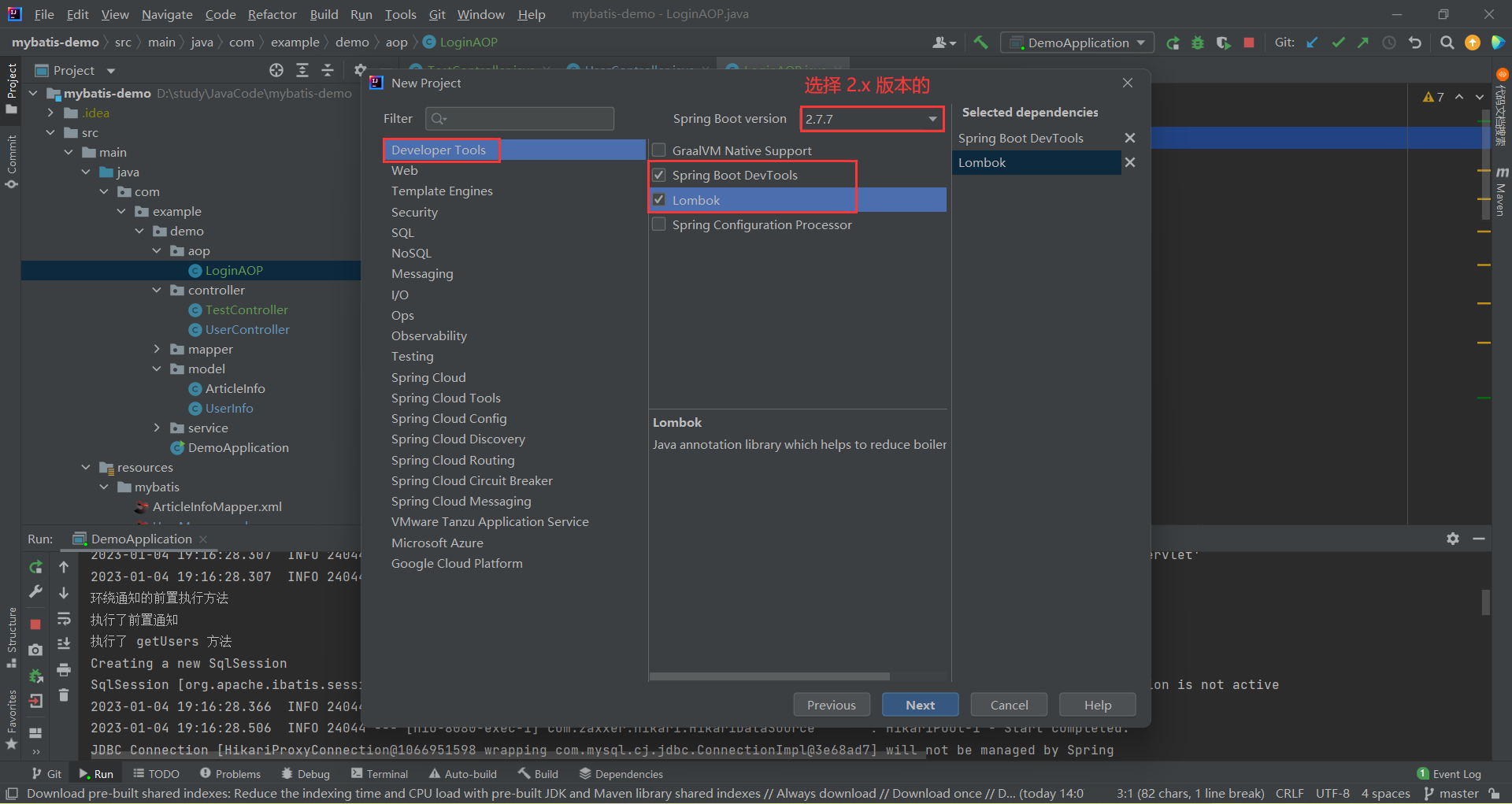
Task: Click the Collapse All icon in Project panel
Action: [x=328, y=70]
